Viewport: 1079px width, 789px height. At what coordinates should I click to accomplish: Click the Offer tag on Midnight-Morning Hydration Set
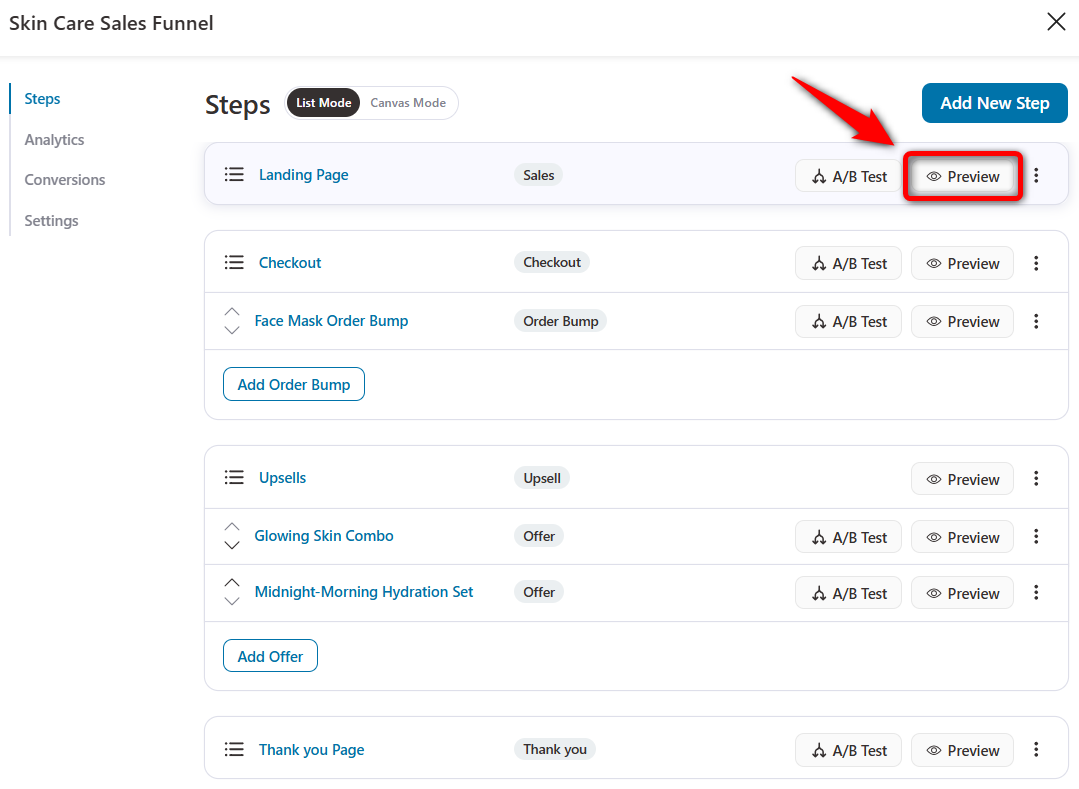coord(539,592)
